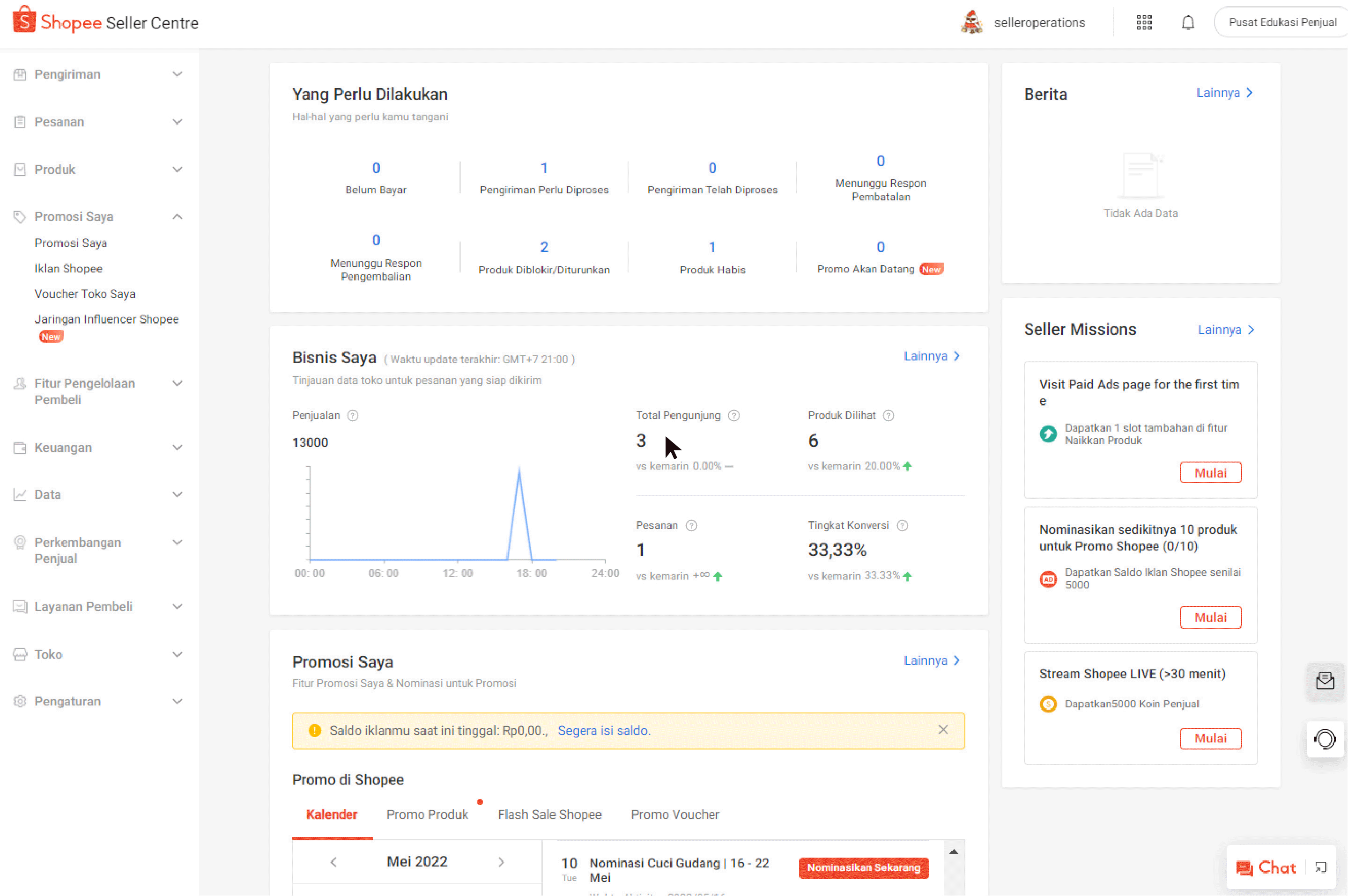
Task: Click the Tingkat Konversi info icon
Action: [x=902, y=525]
